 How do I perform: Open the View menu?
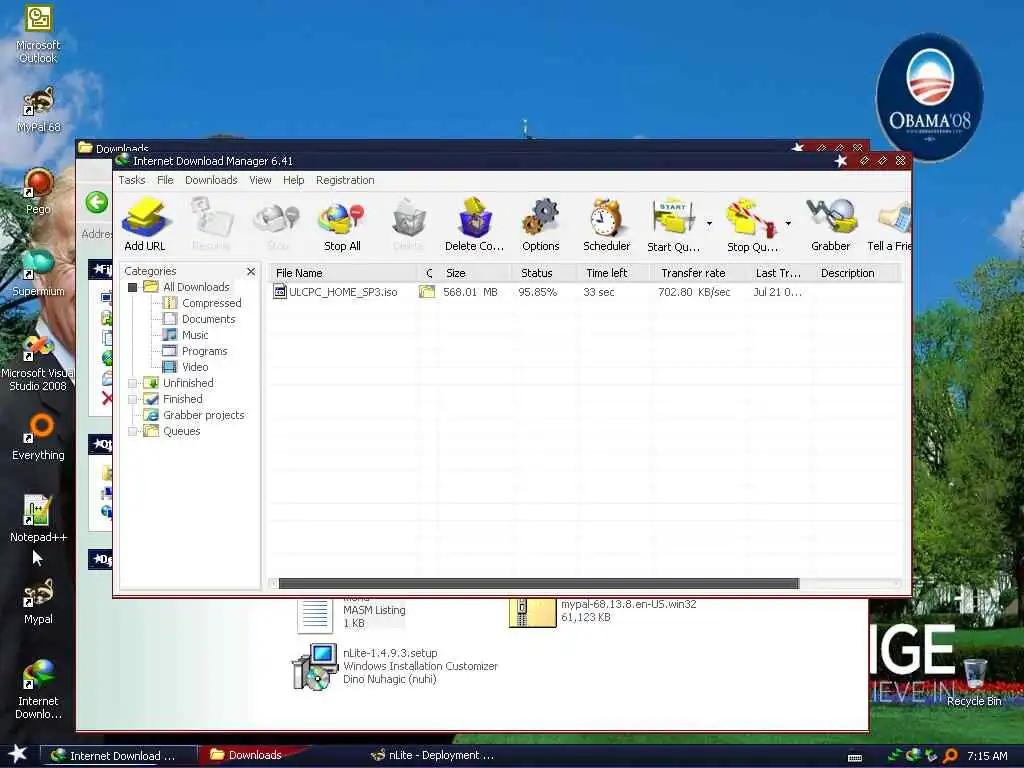click(x=260, y=180)
